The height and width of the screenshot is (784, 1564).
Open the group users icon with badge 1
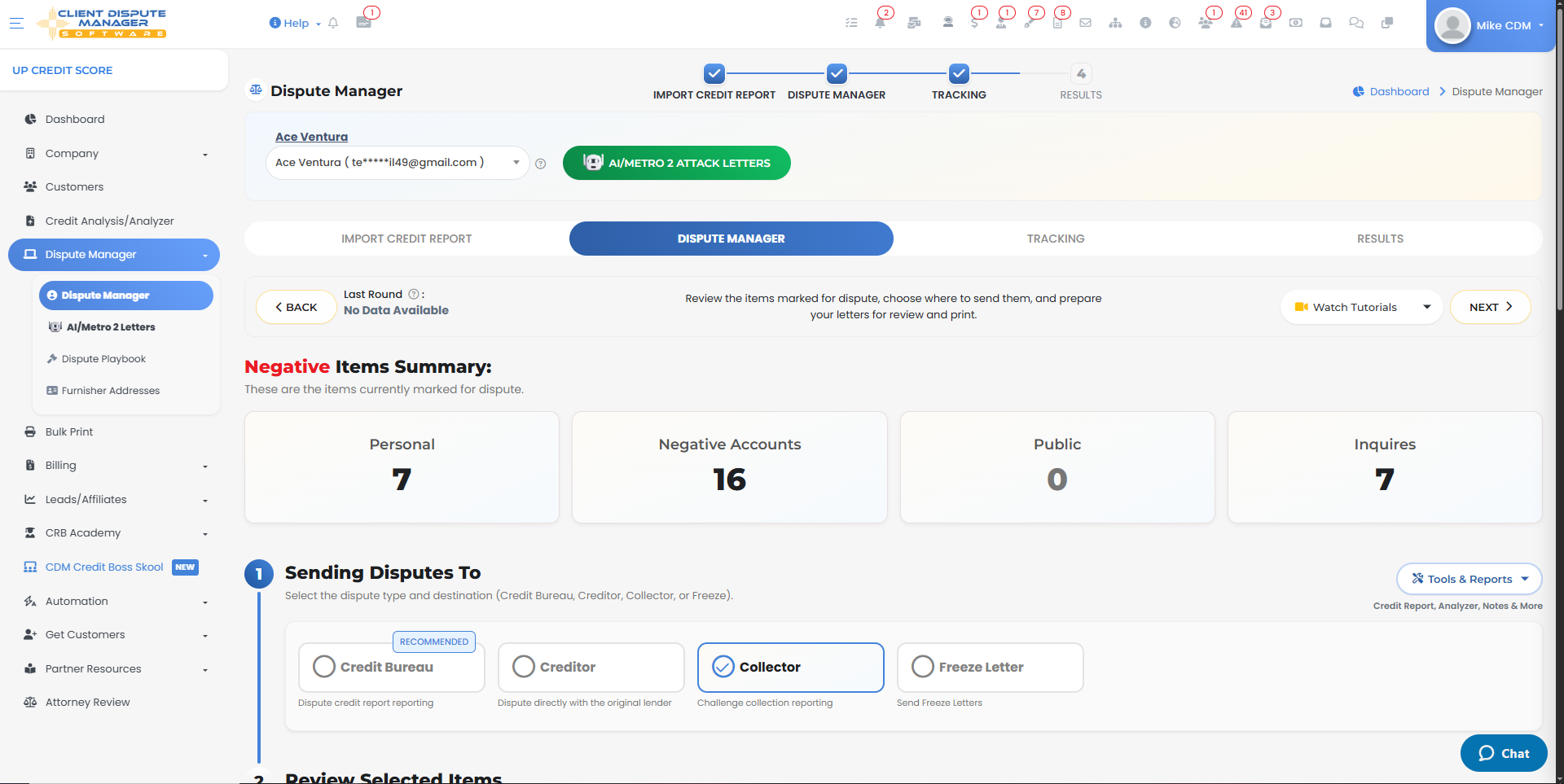1206,23
